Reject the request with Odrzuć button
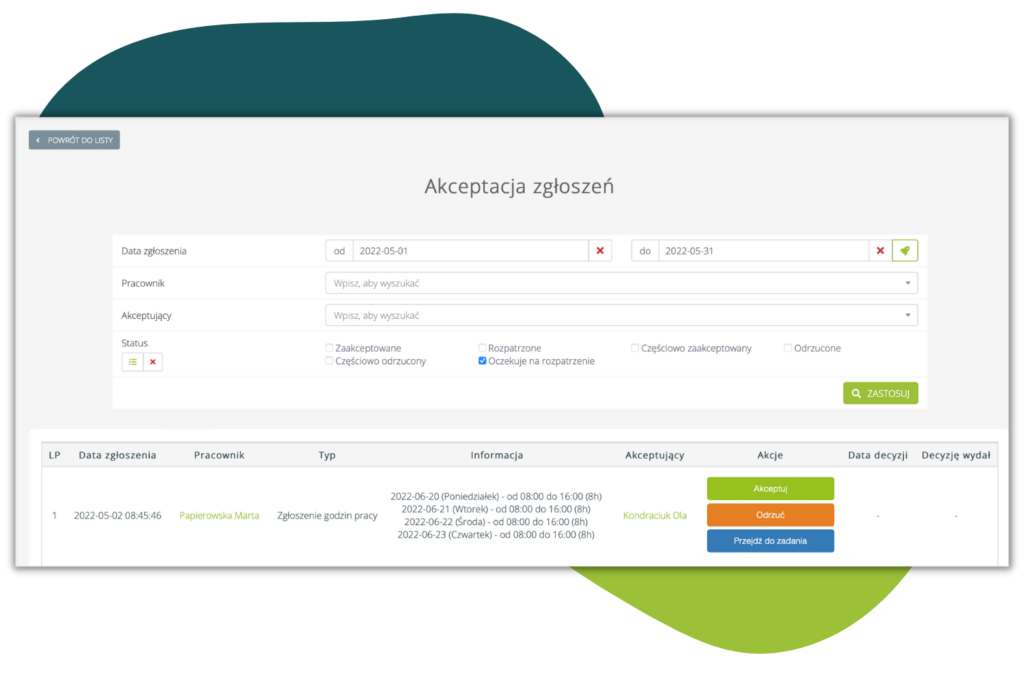The height and width of the screenshot is (683, 1024). point(770,514)
